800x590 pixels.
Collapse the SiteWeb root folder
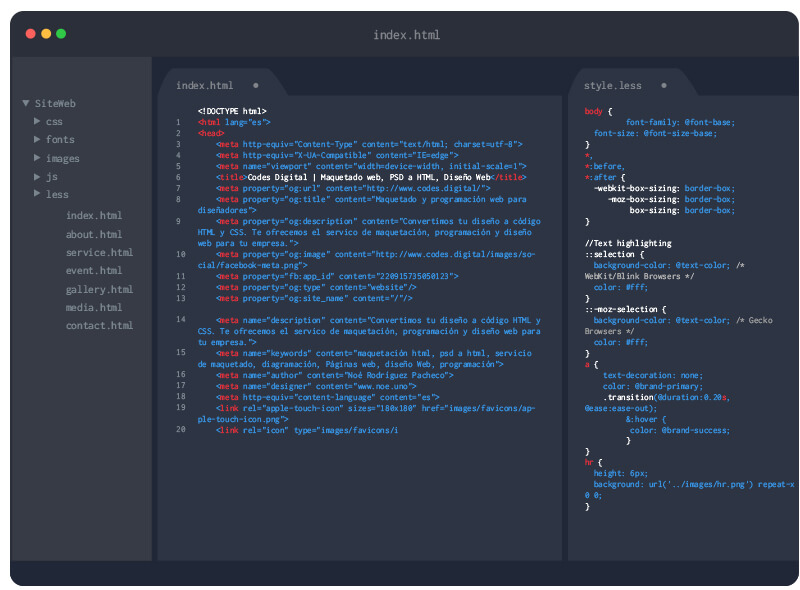click(x=27, y=103)
